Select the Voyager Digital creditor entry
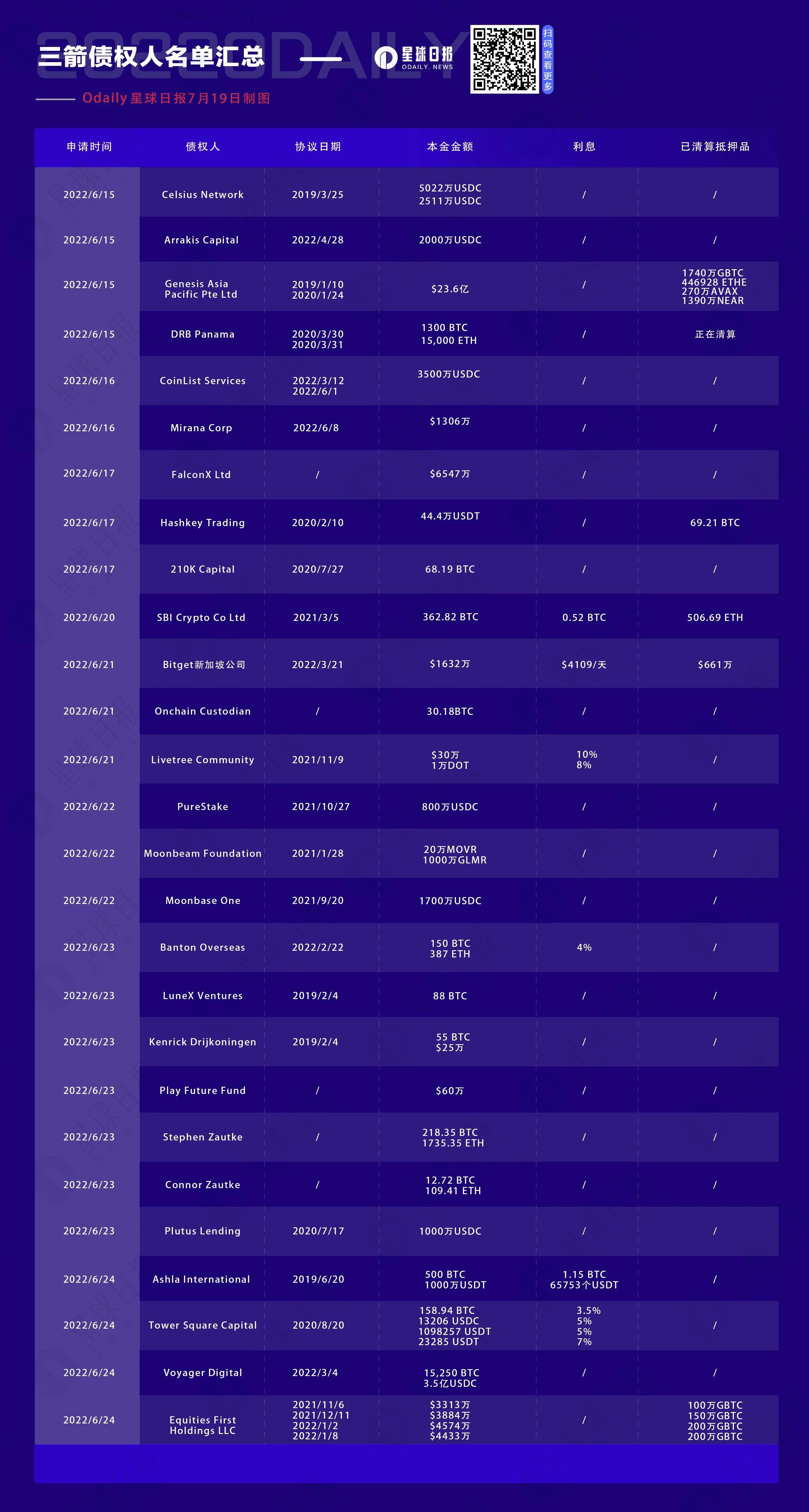 [203, 1372]
